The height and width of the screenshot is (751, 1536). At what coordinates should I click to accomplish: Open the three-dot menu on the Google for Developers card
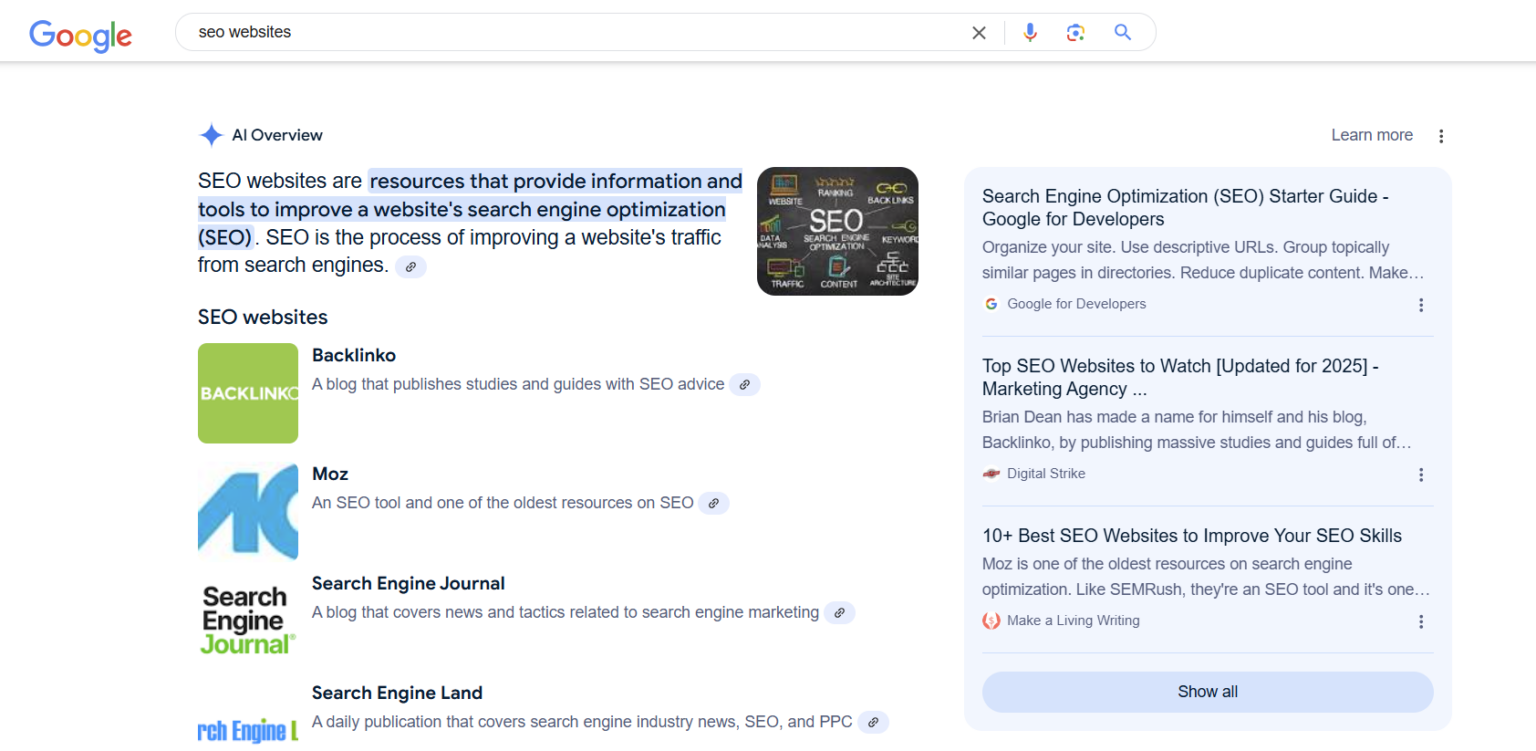(x=1421, y=305)
